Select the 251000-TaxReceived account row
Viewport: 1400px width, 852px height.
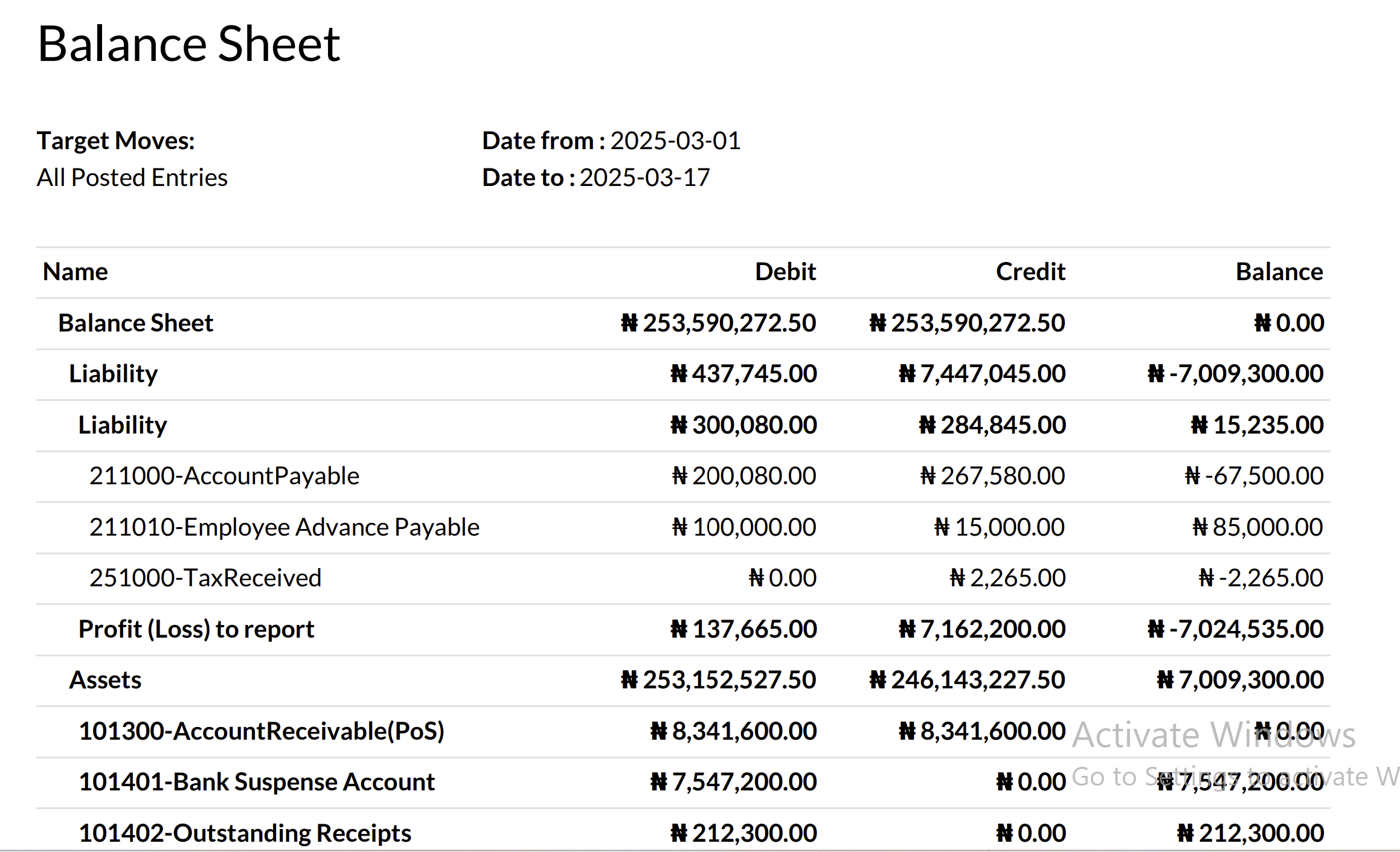[205, 577]
